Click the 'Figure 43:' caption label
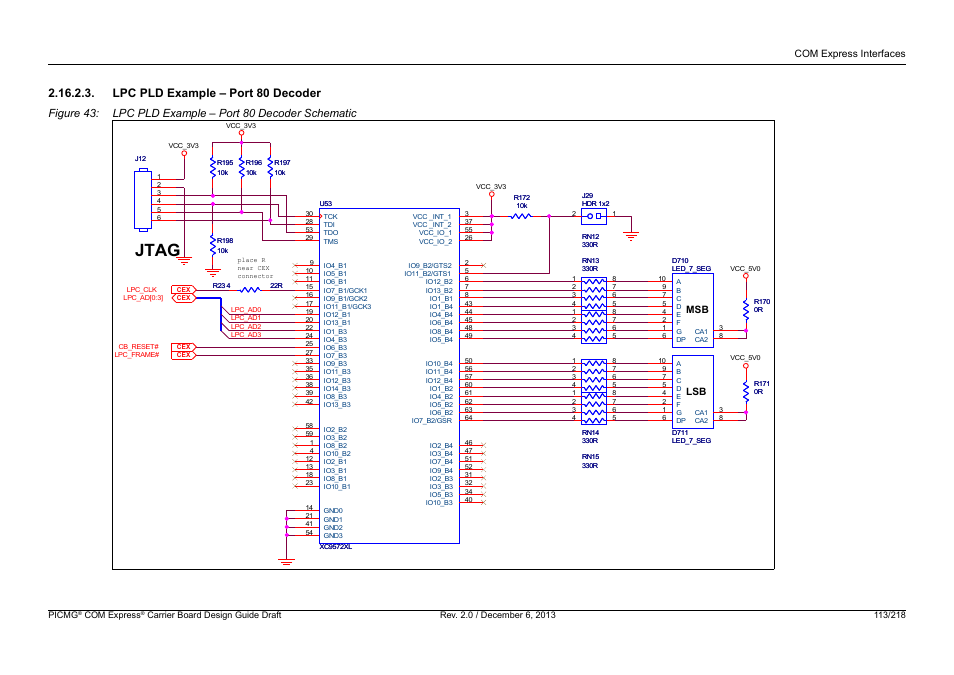The image size is (954, 675). tap(74, 113)
